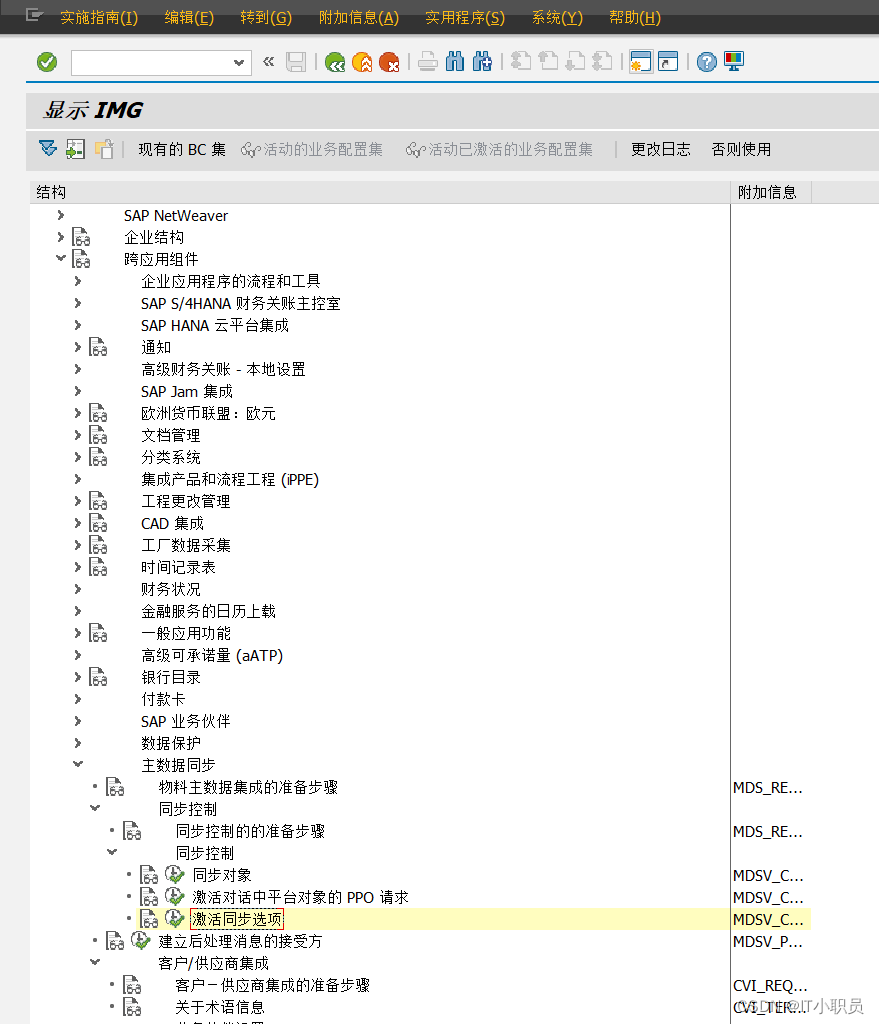The image size is (879, 1024).
Task: Open the 帮助(H) menu
Action: (635, 18)
